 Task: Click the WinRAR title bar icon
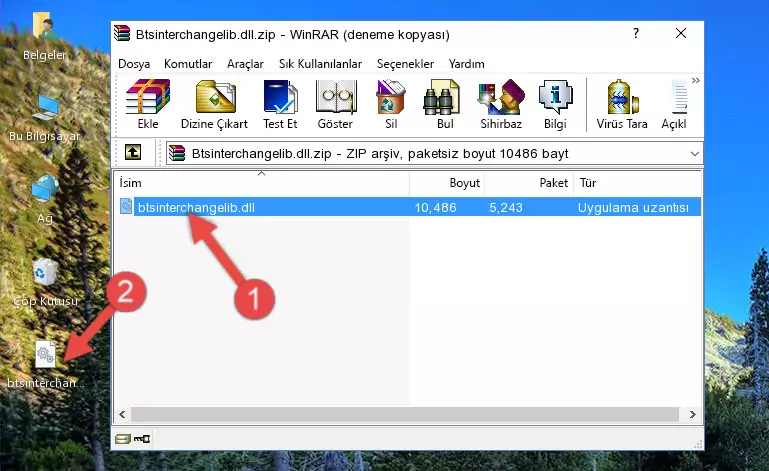tap(122, 33)
